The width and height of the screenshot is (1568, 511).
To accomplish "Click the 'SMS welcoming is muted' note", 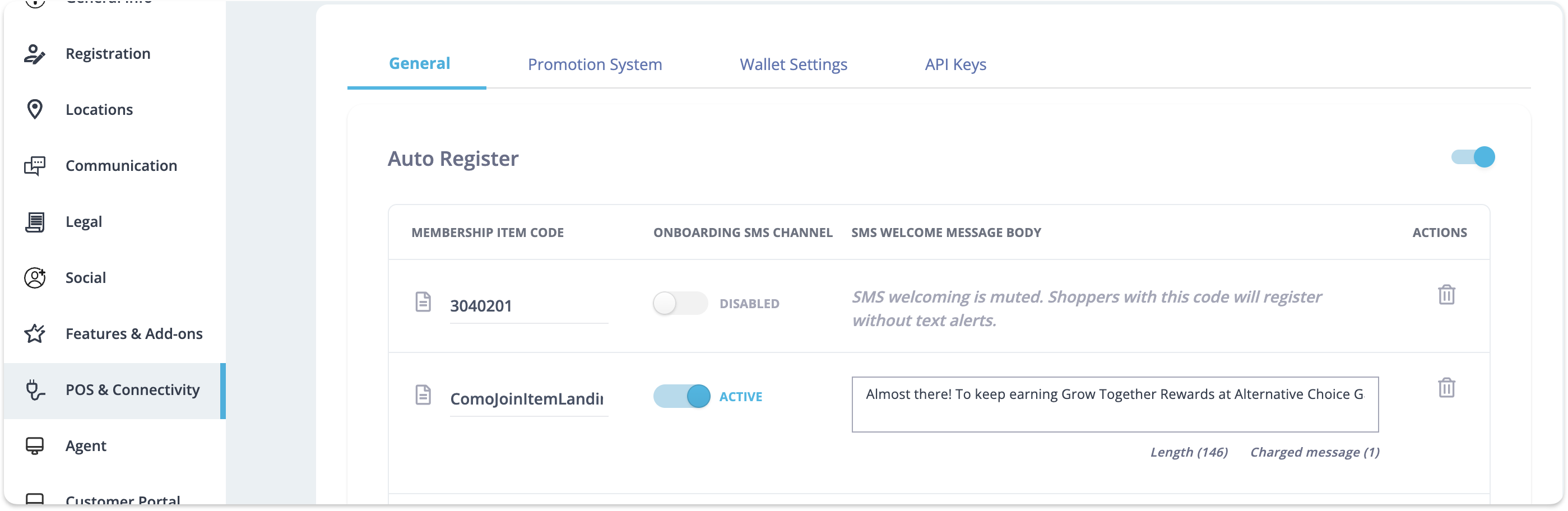I will (x=1086, y=308).
